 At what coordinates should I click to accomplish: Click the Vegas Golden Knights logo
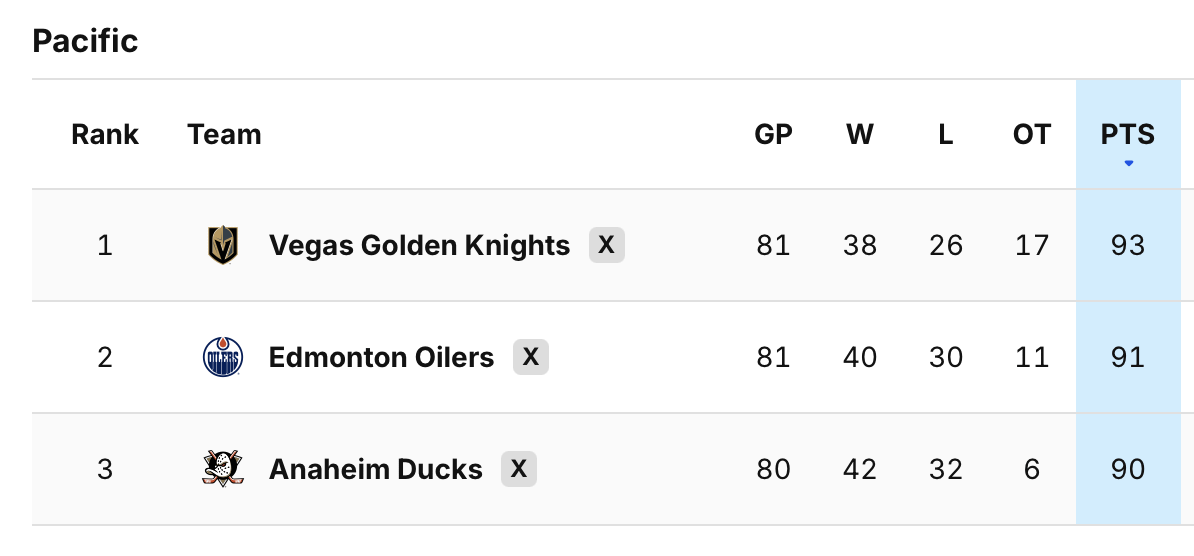(222, 245)
